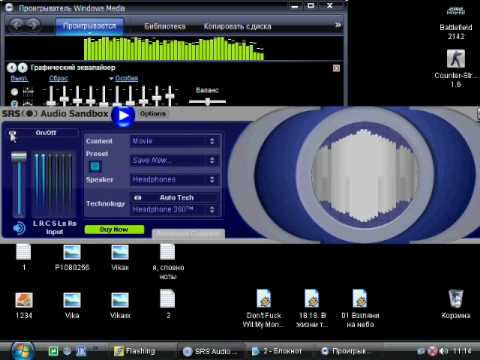
Task: Open the Technology dropdown showing Headphone 360
Action: (173, 209)
